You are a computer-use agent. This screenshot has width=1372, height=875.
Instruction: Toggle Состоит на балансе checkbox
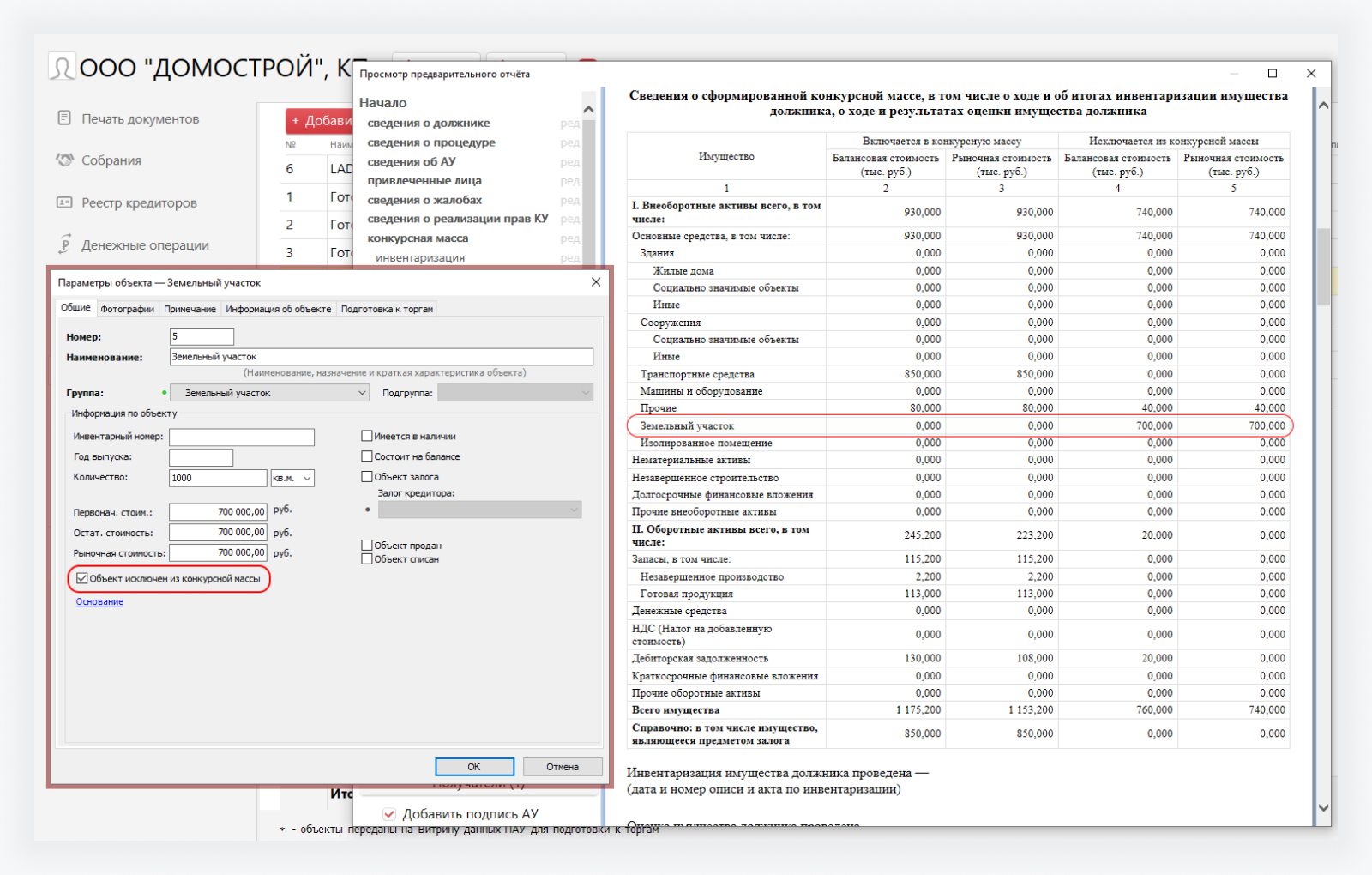click(367, 456)
